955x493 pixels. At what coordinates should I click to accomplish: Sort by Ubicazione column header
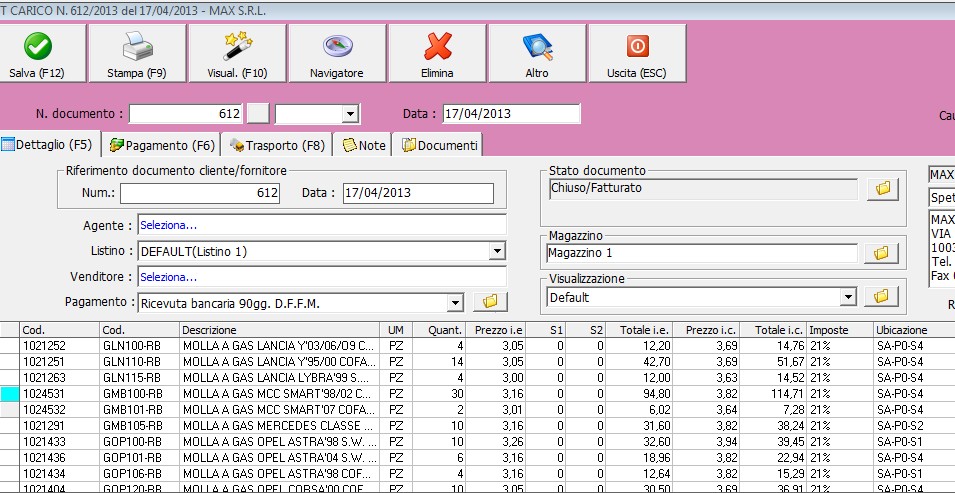pos(914,330)
